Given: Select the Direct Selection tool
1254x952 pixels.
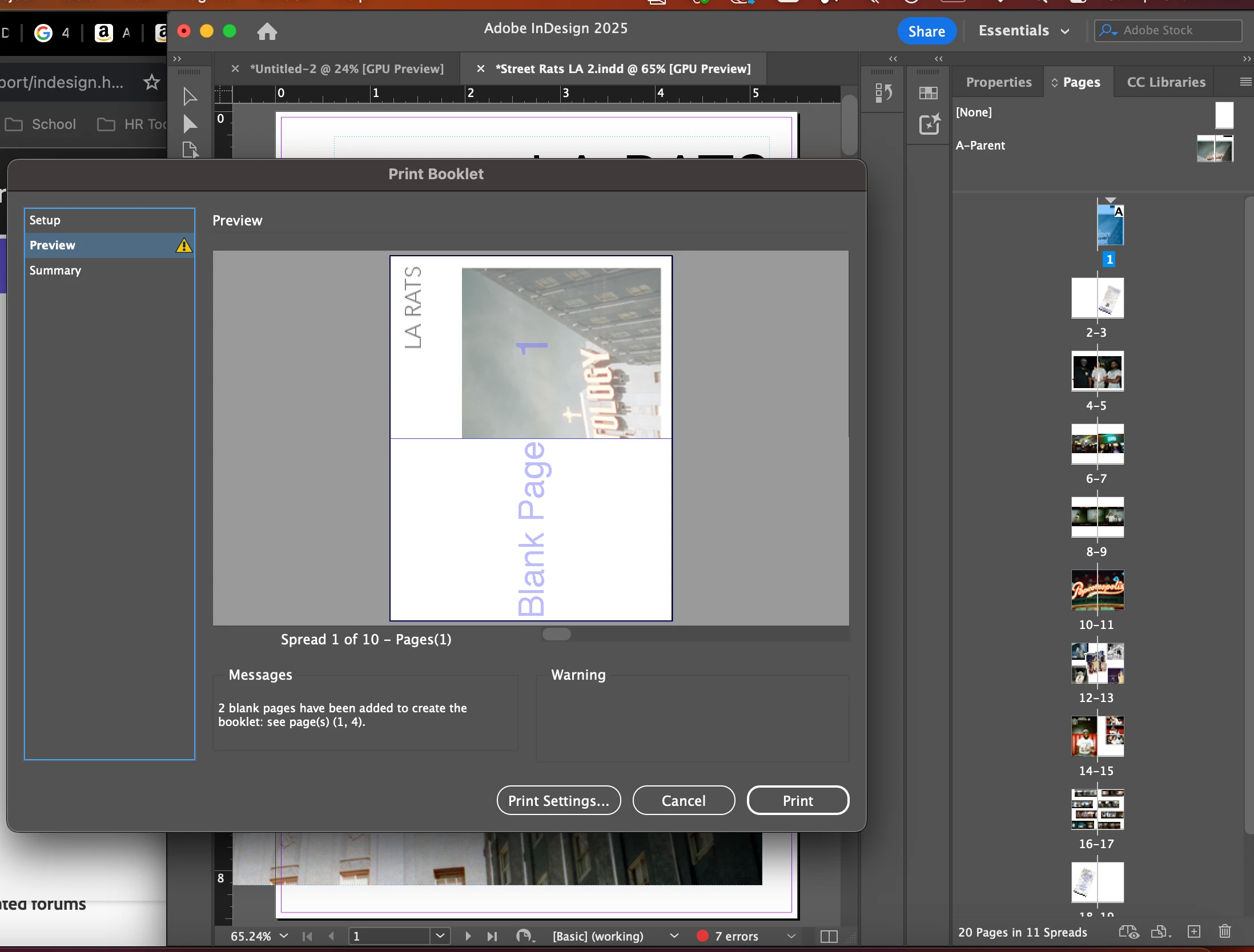Looking at the screenshot, I should [x=190, y=123].
